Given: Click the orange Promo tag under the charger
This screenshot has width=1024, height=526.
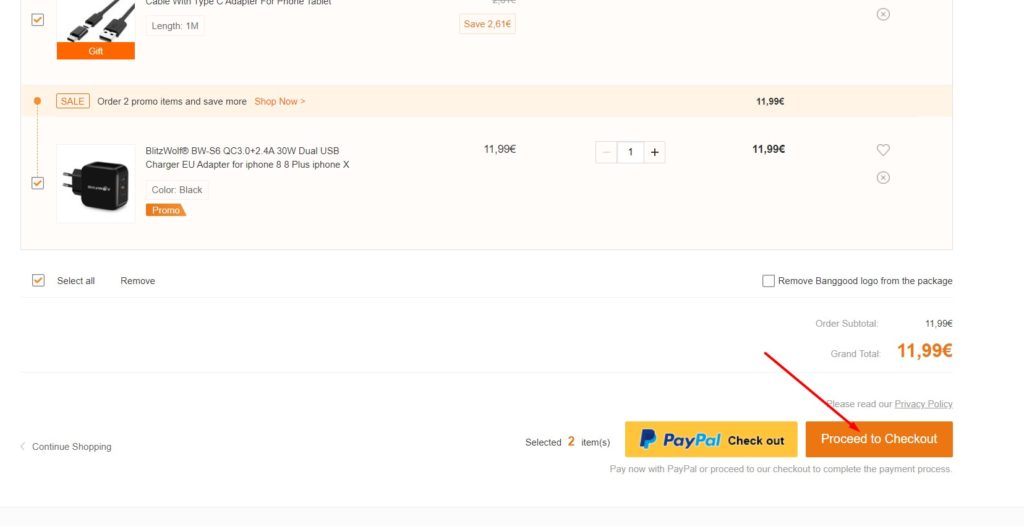Looking at the screenshot, I should 165,210.
